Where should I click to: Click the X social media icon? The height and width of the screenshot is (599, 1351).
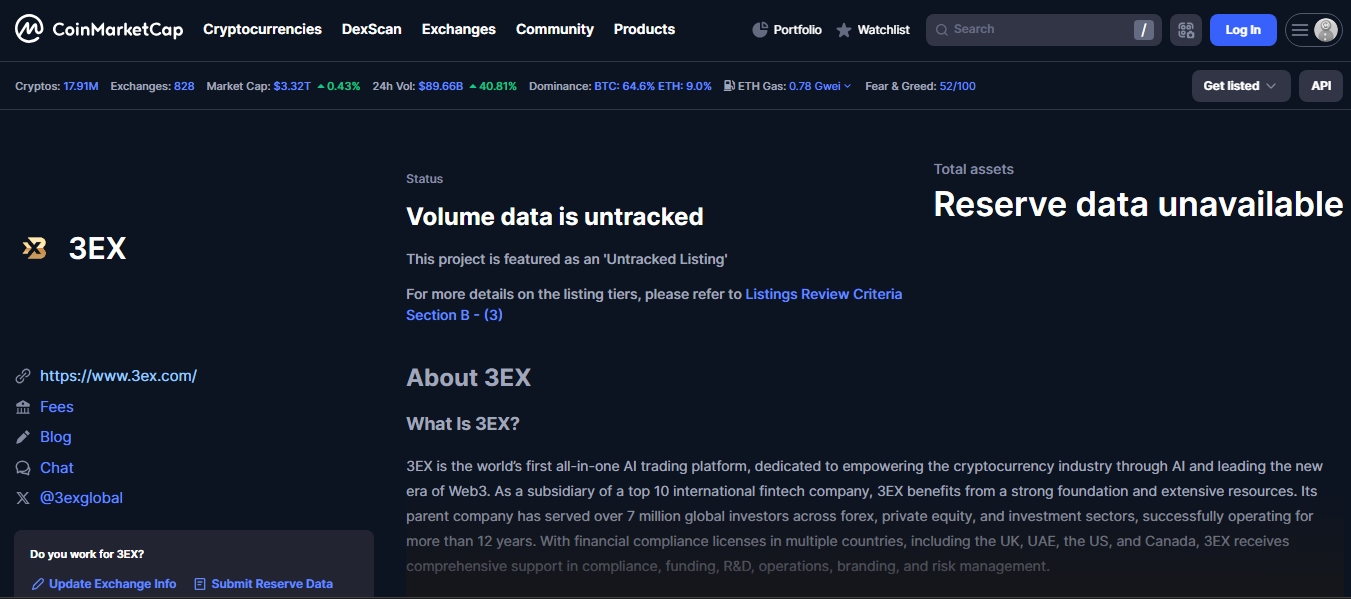point(23,498)
